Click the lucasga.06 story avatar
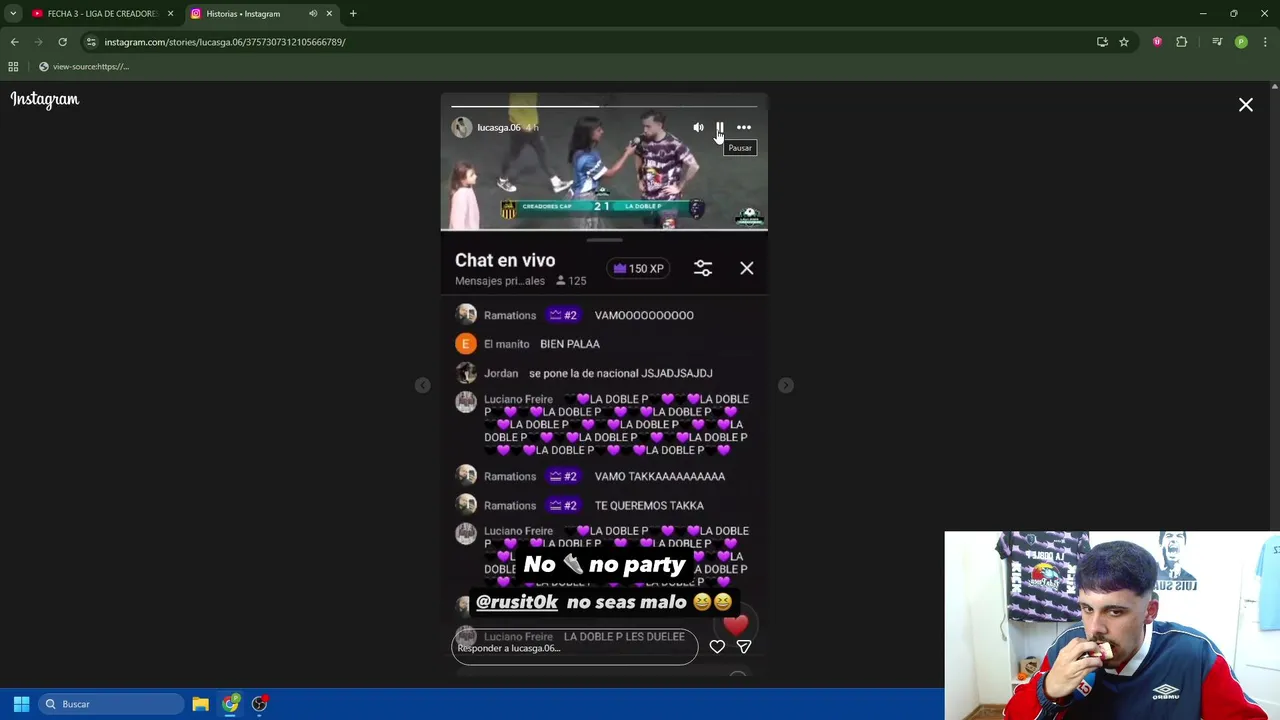 (461, 127)
